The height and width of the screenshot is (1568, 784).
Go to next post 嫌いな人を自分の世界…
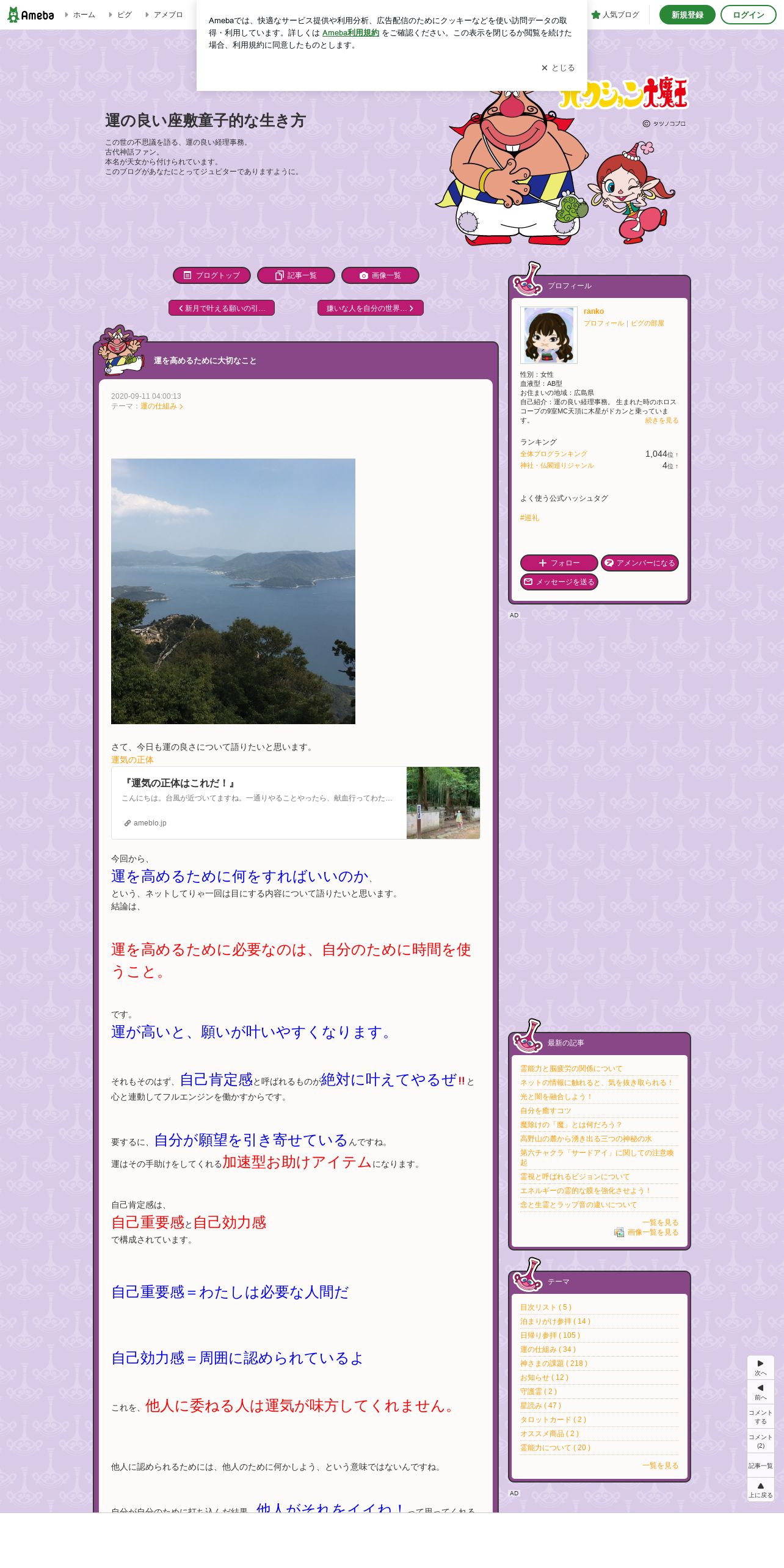(x=370, y=308)
